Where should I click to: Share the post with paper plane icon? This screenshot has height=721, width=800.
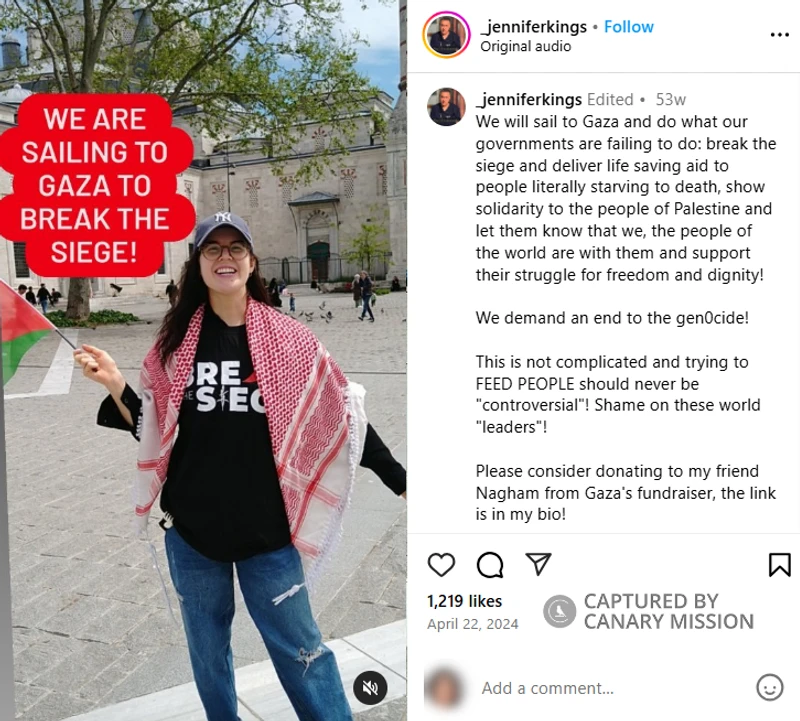click(x=539, y=563)
